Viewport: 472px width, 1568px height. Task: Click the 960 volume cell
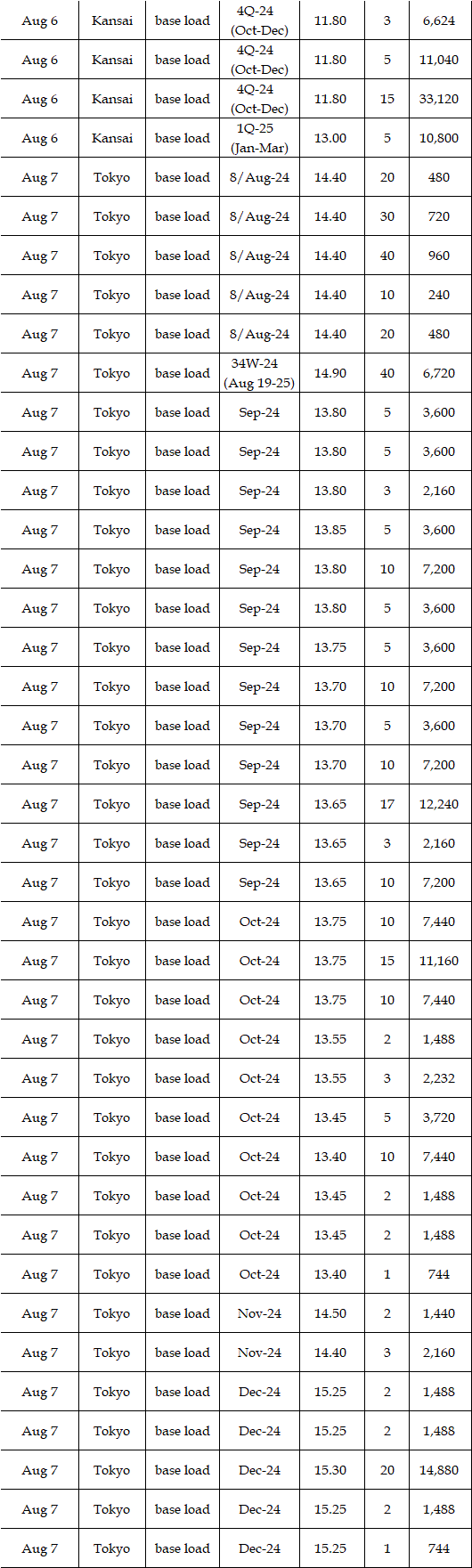point(440,256)
